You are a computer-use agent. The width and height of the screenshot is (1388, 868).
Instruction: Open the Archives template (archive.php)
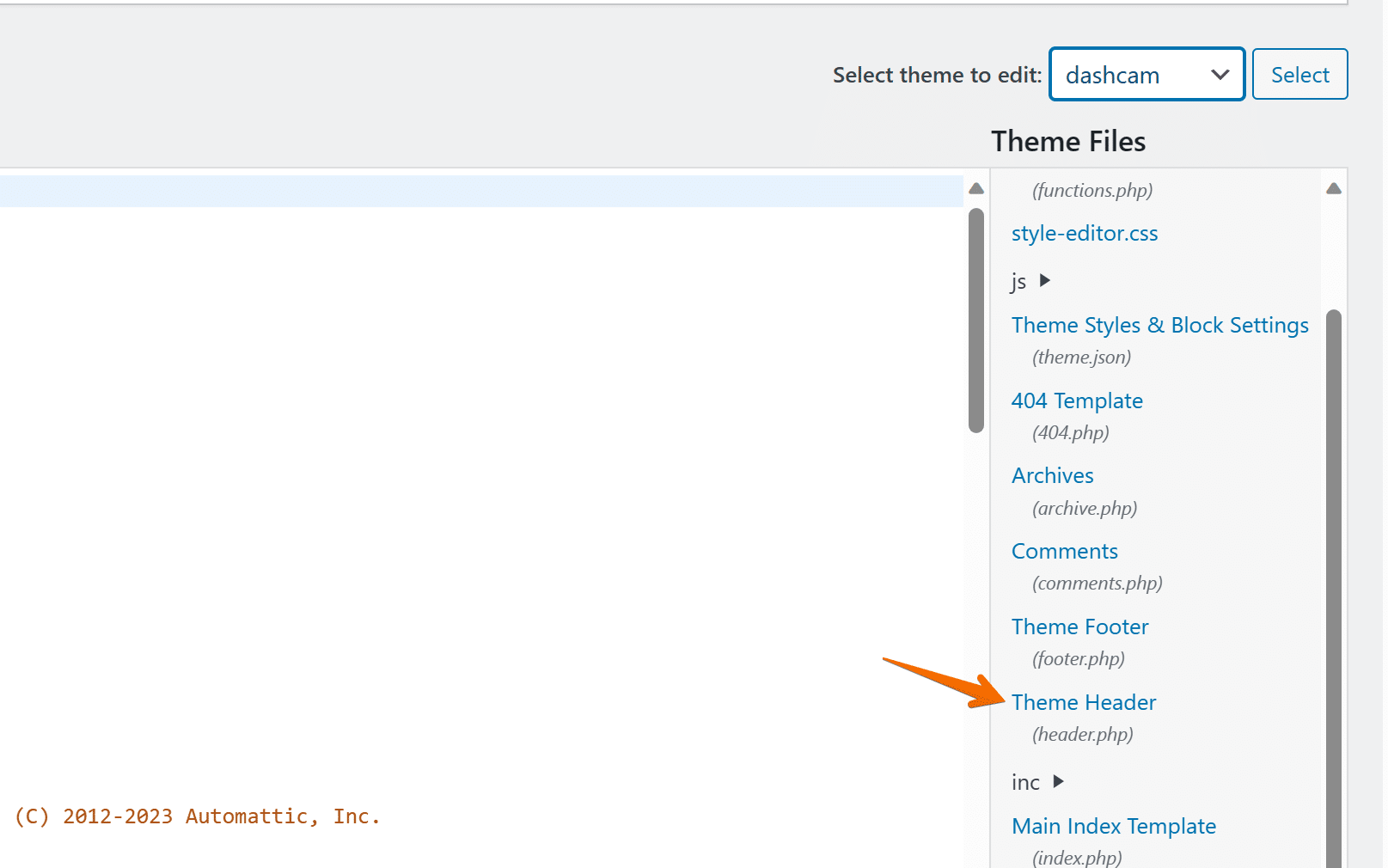point(1052,474)
